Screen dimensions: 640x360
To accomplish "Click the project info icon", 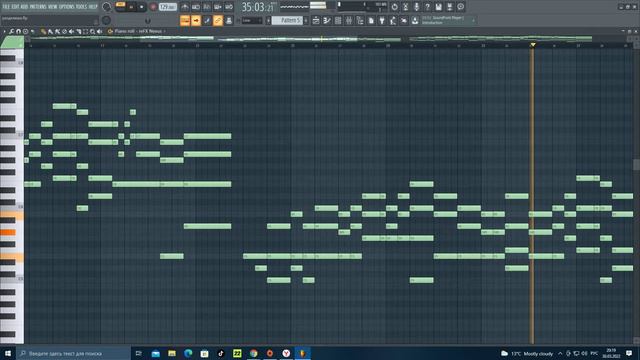I will pos(460,7).
